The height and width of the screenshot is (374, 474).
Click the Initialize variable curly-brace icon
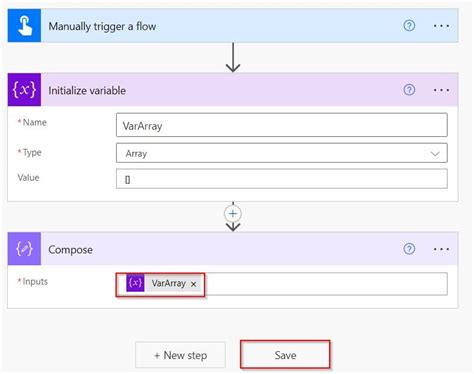(24, 90)
